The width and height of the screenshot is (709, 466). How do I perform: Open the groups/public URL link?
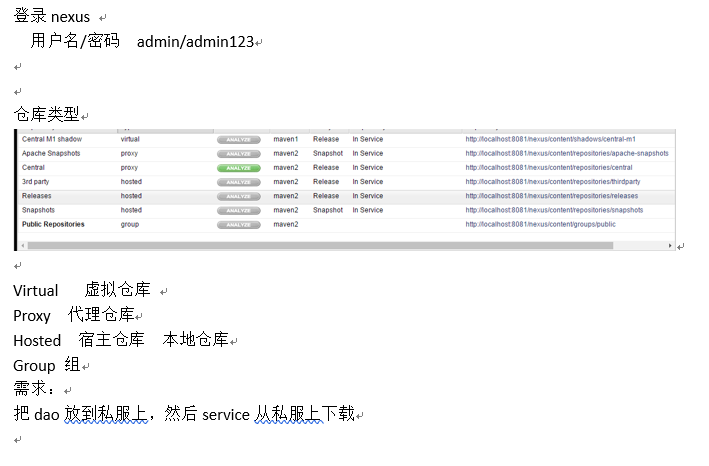540,224
